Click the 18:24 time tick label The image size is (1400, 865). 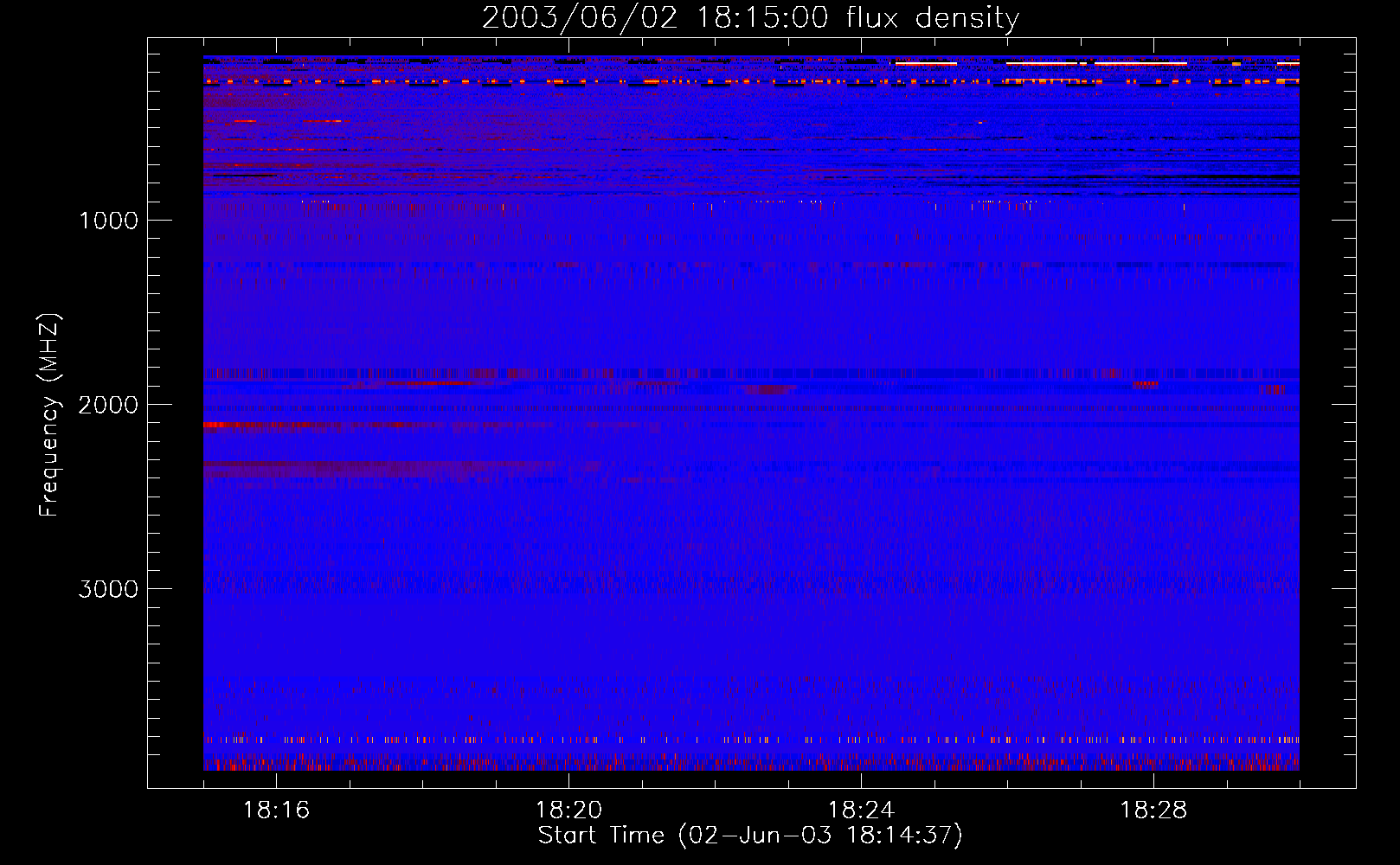tap(861, 811)
